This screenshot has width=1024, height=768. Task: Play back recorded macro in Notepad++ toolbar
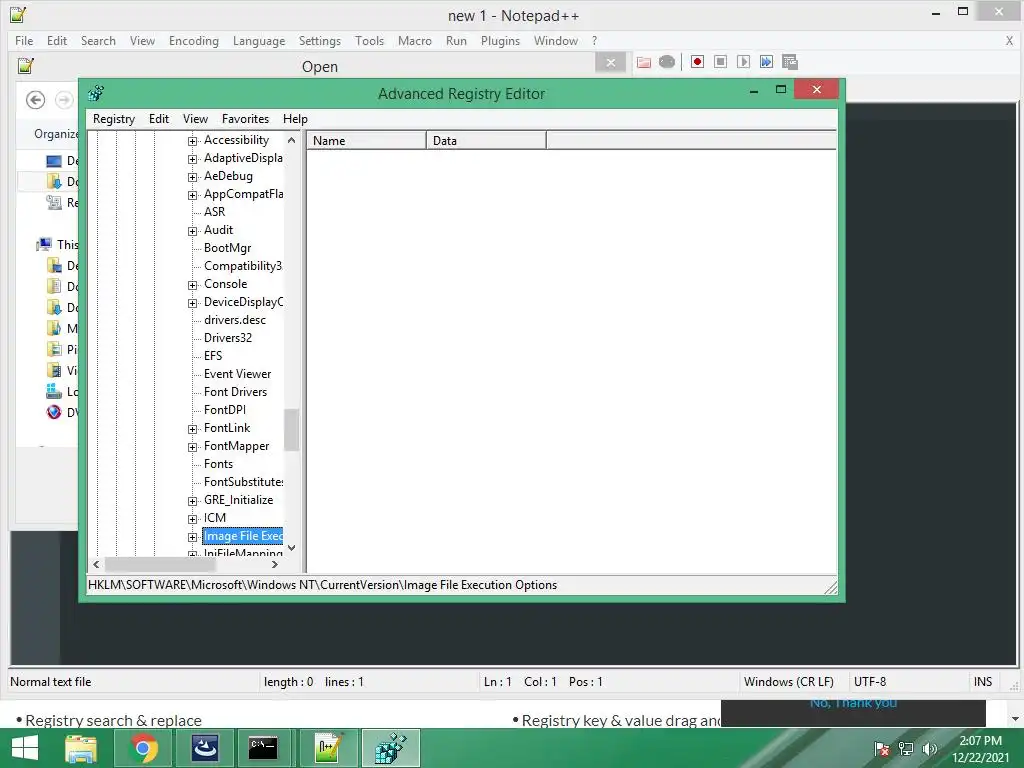743,61
